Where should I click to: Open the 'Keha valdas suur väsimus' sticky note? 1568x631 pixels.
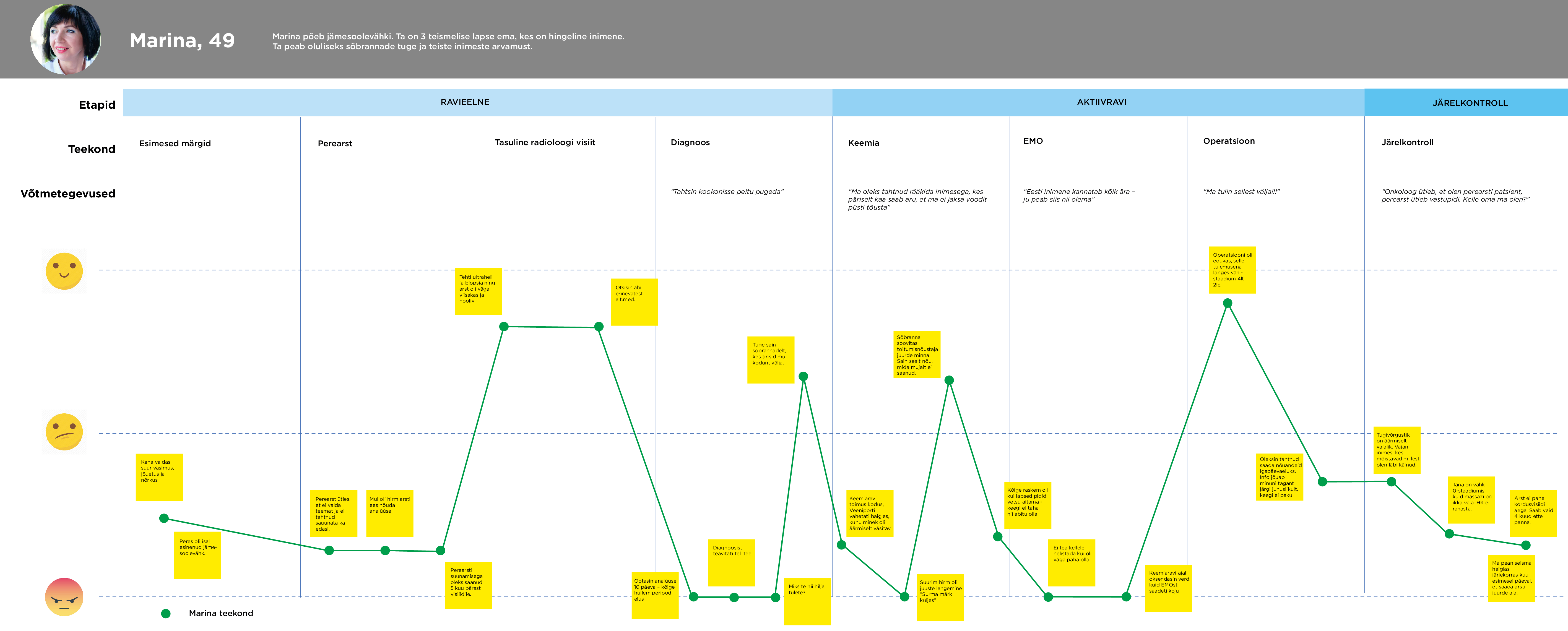159,476
